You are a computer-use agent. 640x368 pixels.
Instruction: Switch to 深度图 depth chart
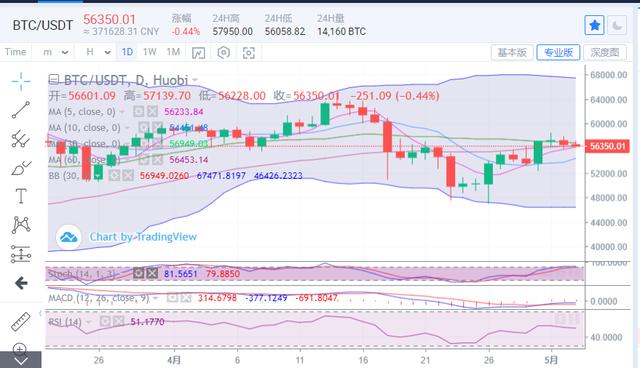click(605, 52)
